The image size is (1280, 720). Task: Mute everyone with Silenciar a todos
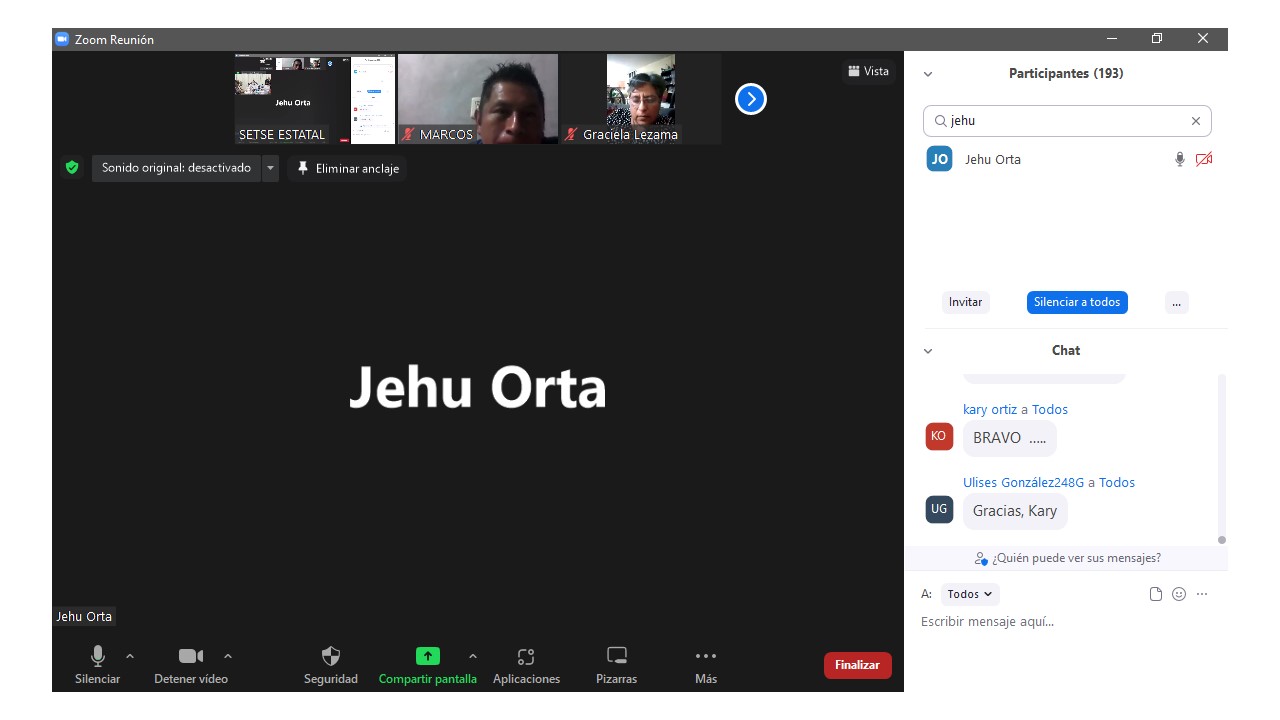tap(1077, 302)
